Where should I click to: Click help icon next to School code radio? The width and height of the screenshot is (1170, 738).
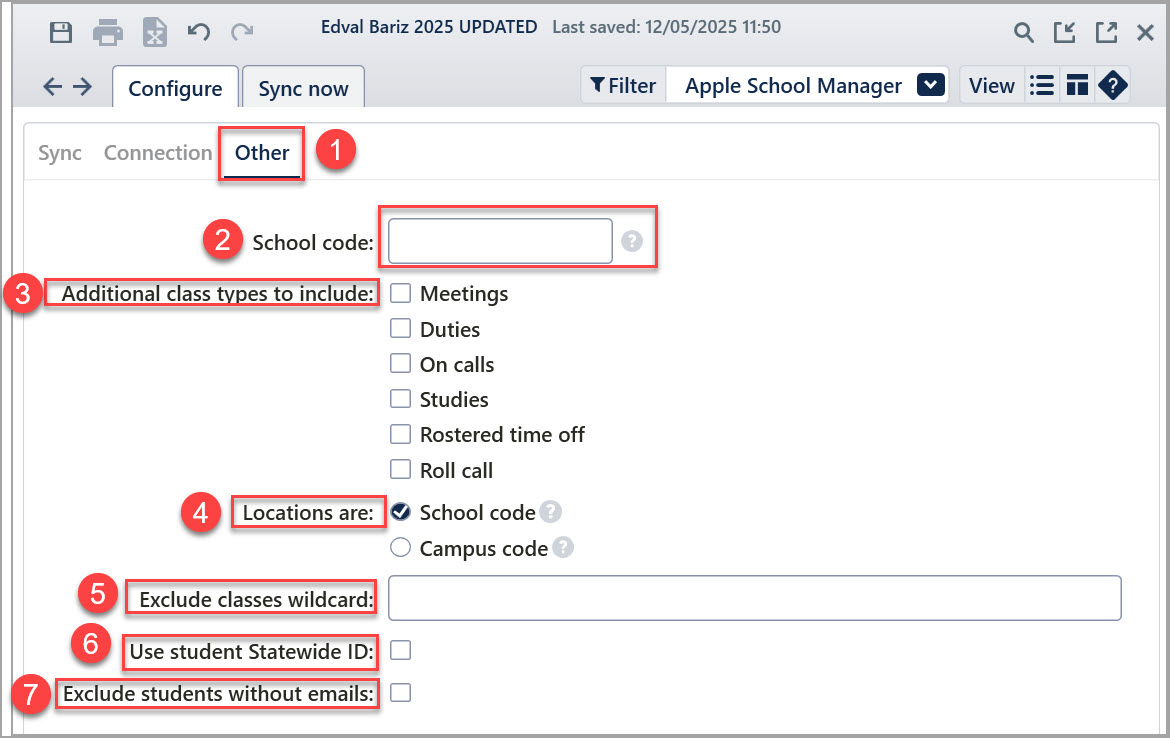551,512
